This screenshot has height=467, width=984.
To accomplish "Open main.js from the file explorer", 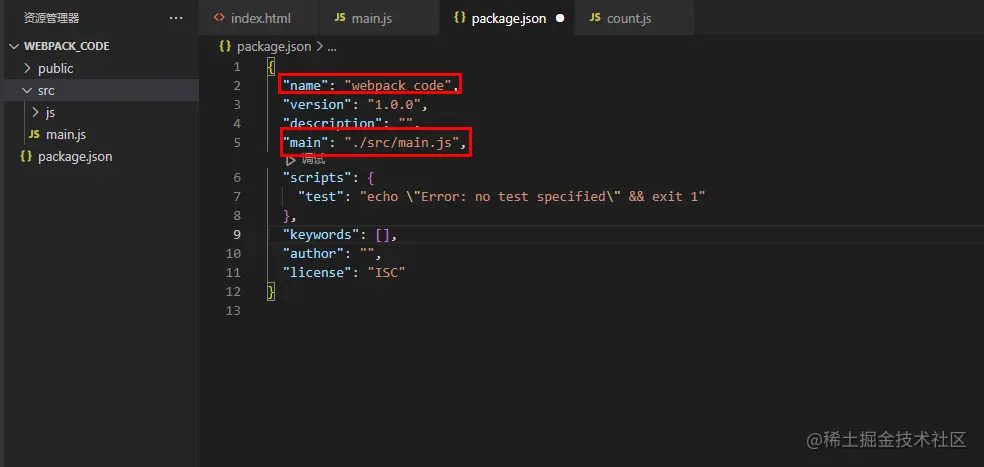I will (66, 134).
